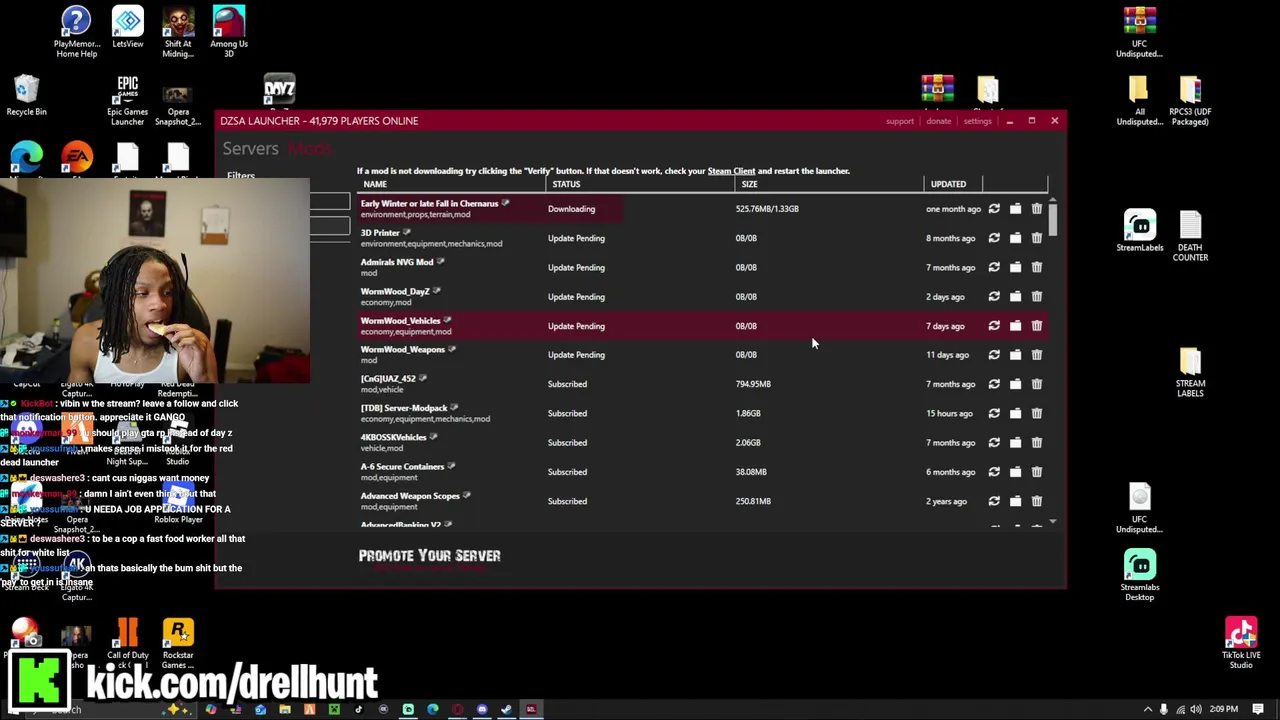Verify the Early Winter Chernarus mod

click(994, 209)
